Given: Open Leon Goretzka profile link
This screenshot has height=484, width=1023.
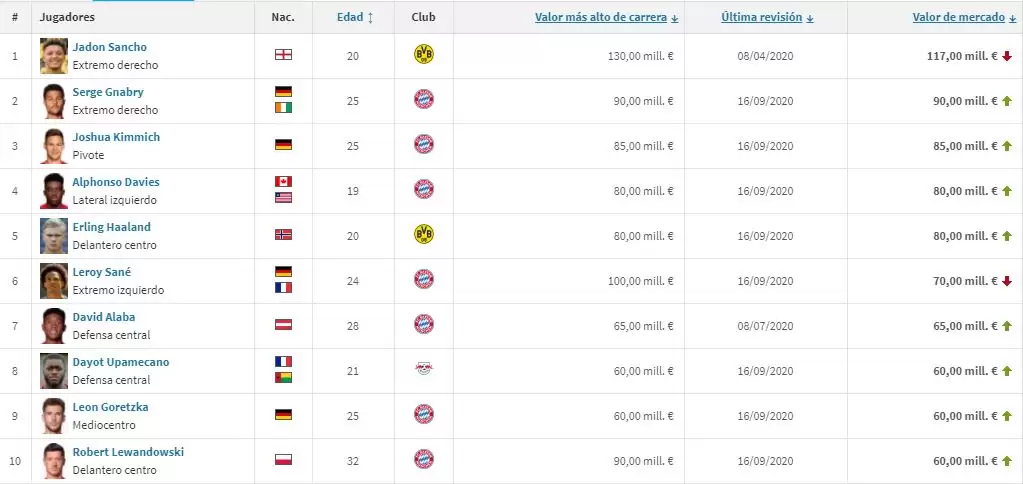Looking at the screenshot, I should click(110, 407).
